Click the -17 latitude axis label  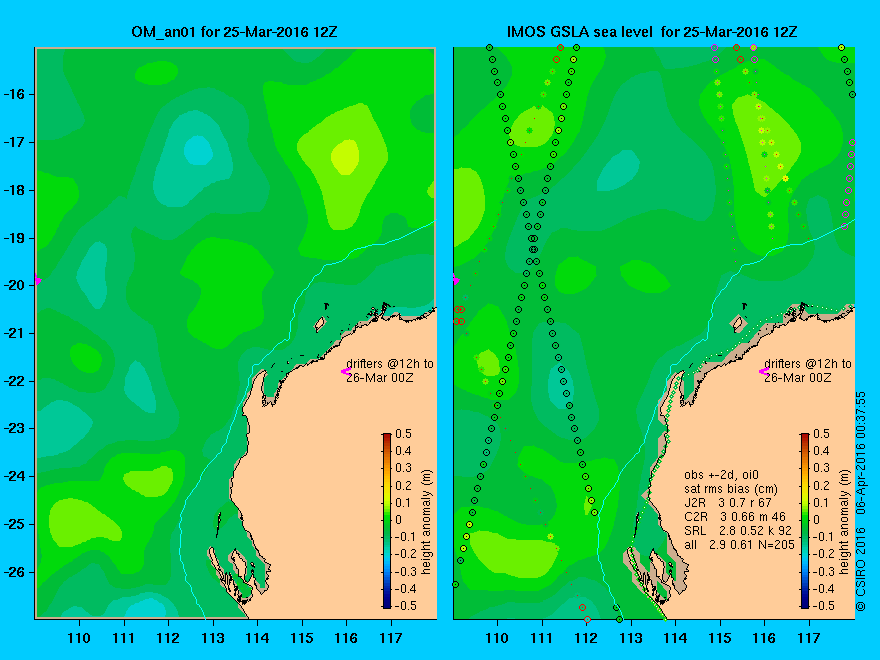pyautogui.click(x=15, y=143)
